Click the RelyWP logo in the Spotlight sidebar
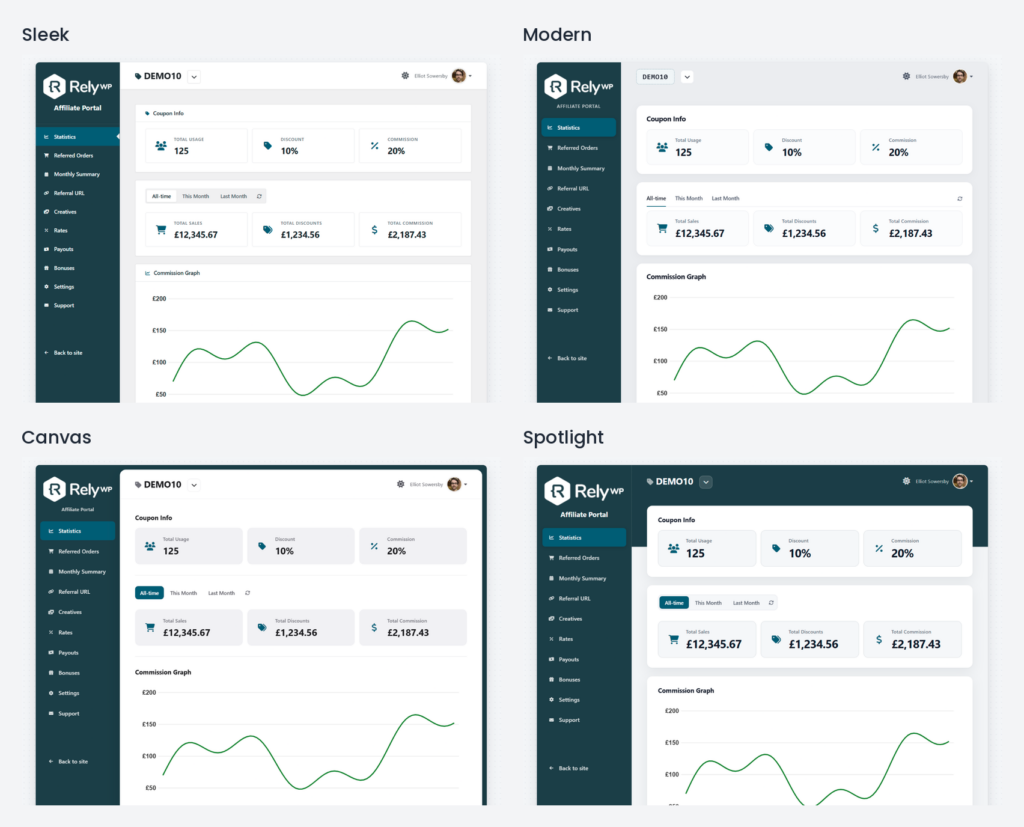 [584, 491]
